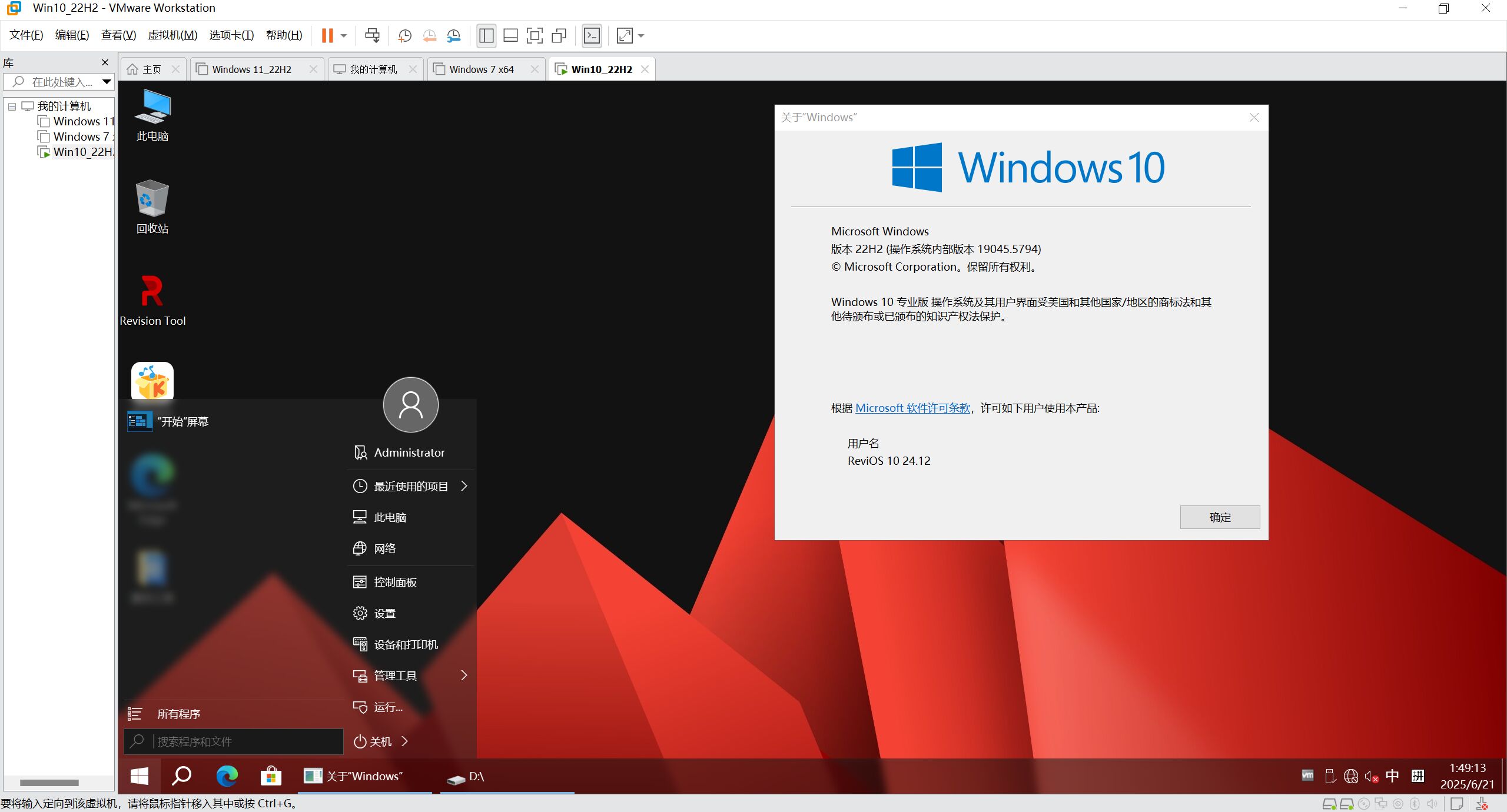Viewport: 1507px width, 812px height.
Task: Open Microsoft Store from the taskbar
Action: 271,776
